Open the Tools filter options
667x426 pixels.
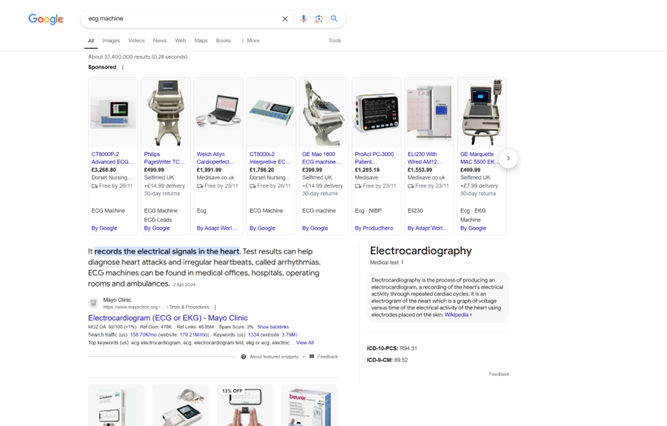click(x=334, y=41)
